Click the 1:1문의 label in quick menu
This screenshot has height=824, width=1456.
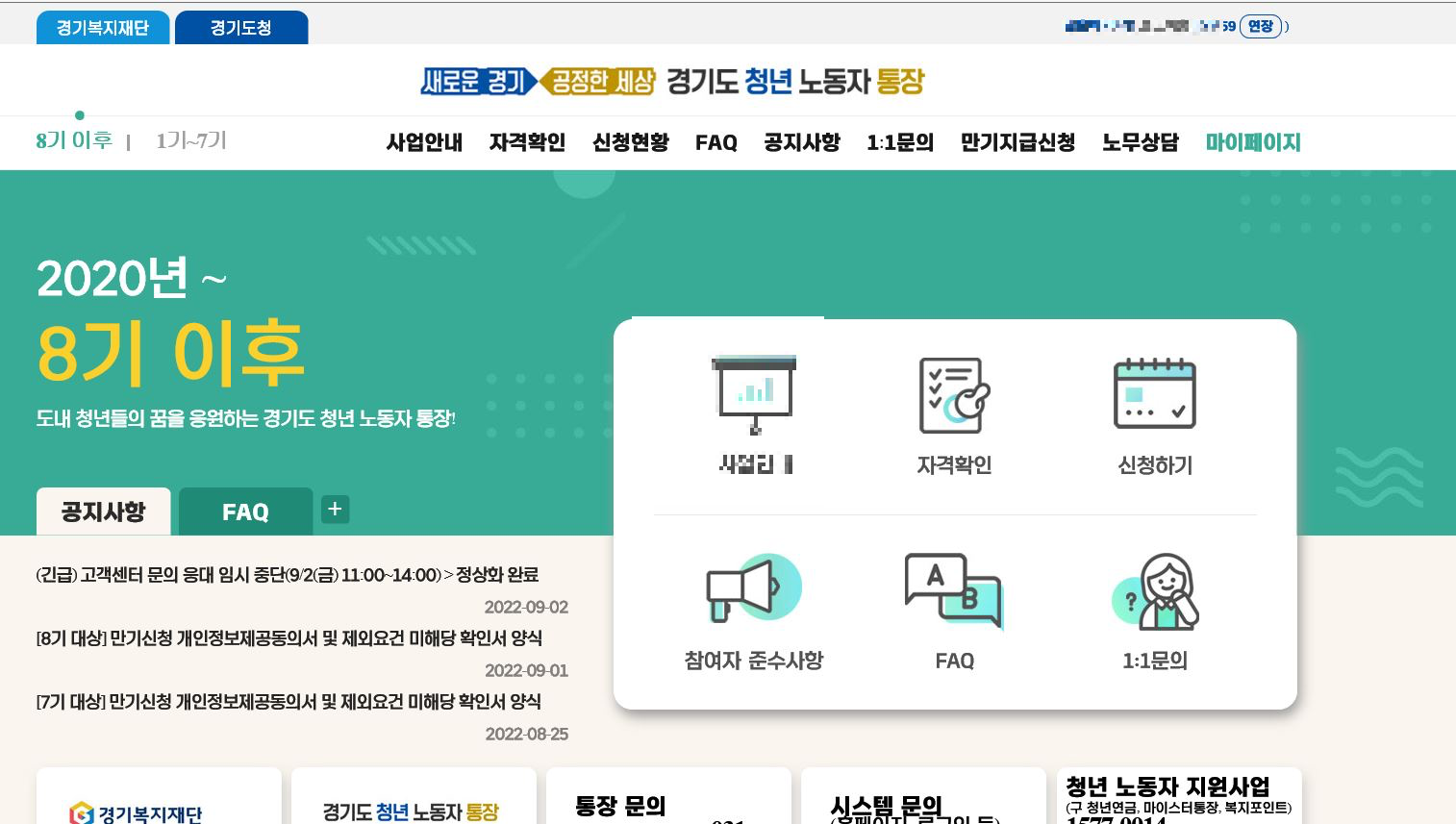pyautogui.click(x=1155, y=661)
